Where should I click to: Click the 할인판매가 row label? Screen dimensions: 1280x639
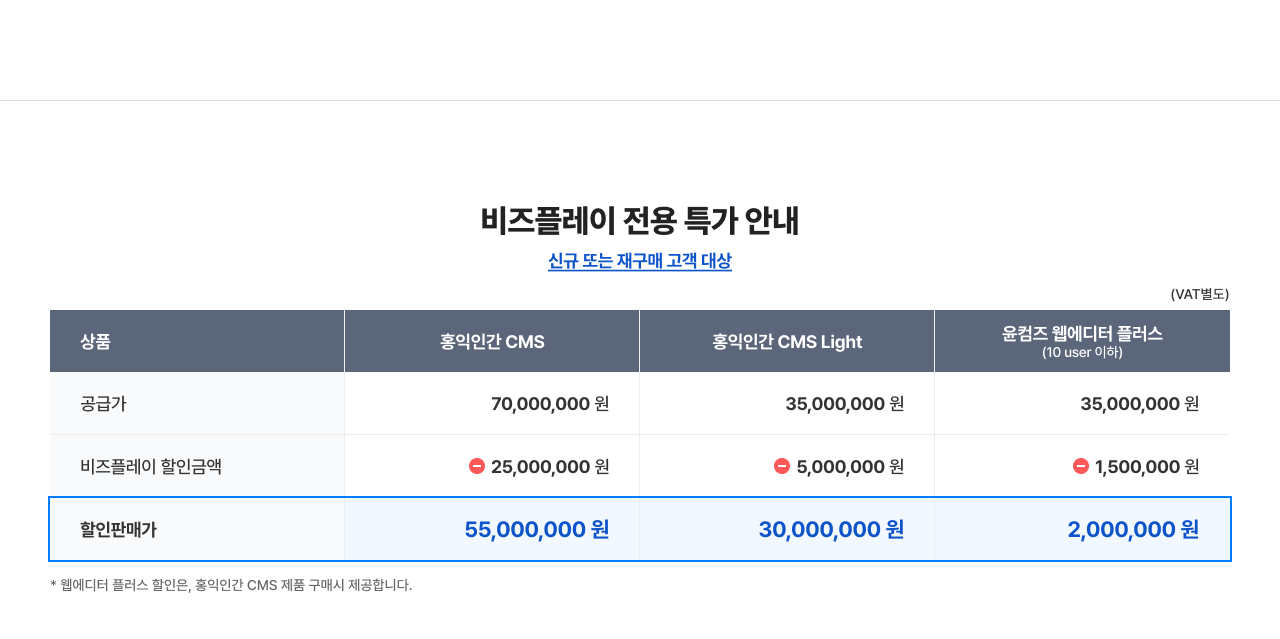118,529
